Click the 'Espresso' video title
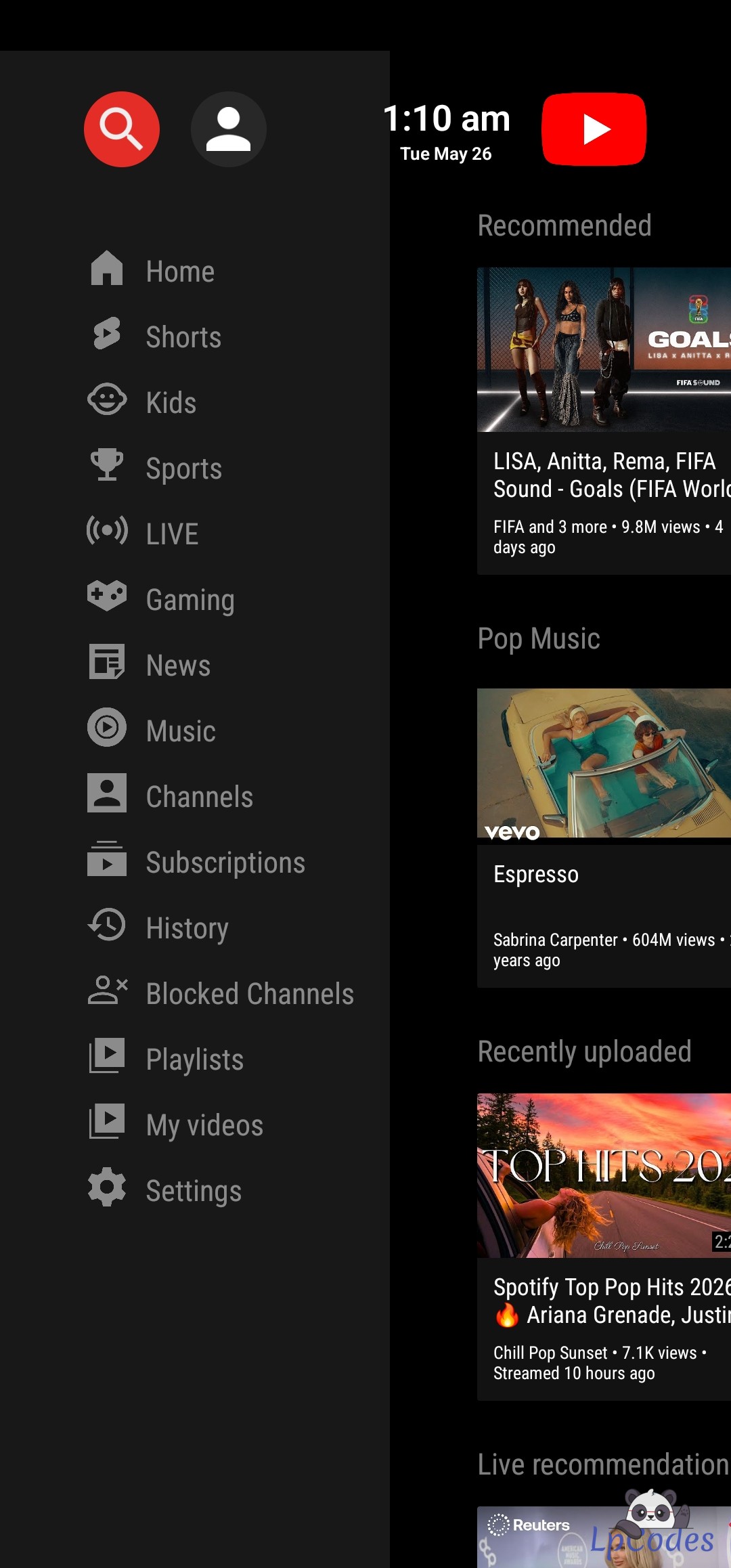Screen dimensions: 731x1568 (536, 874)
